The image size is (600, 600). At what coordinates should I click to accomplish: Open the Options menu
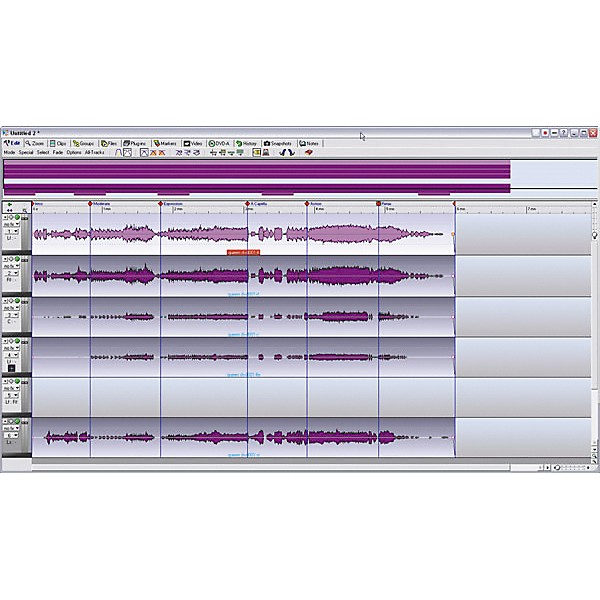point(74,152)
